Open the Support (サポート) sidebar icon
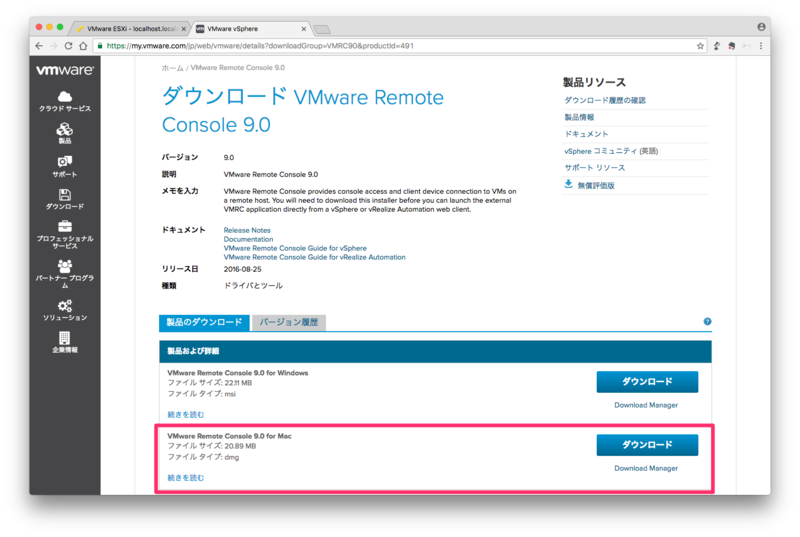The height and width of the screenshot is (537, 800). [65, 162]
